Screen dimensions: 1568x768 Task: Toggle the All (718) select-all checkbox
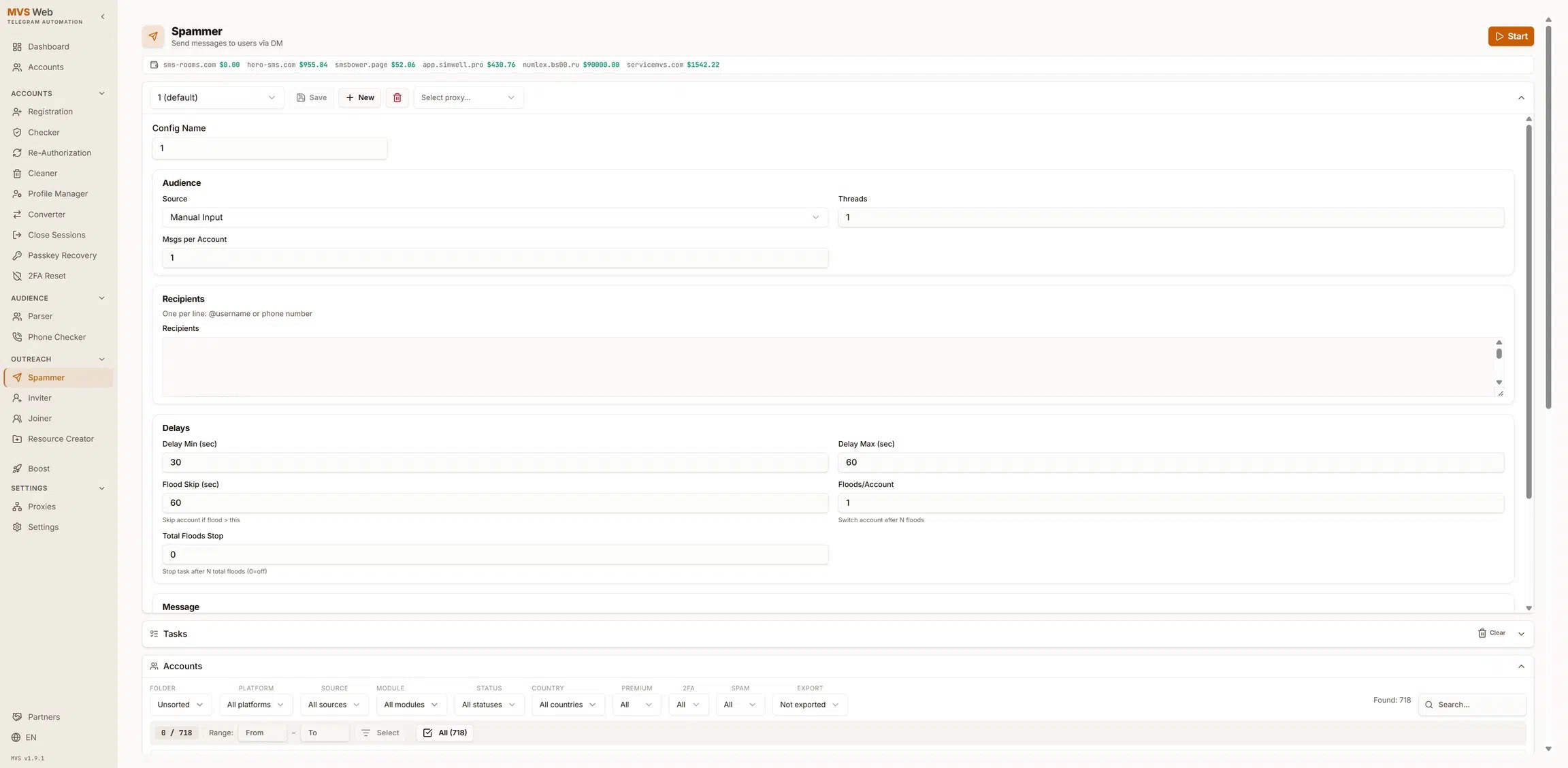click(427, 733)
